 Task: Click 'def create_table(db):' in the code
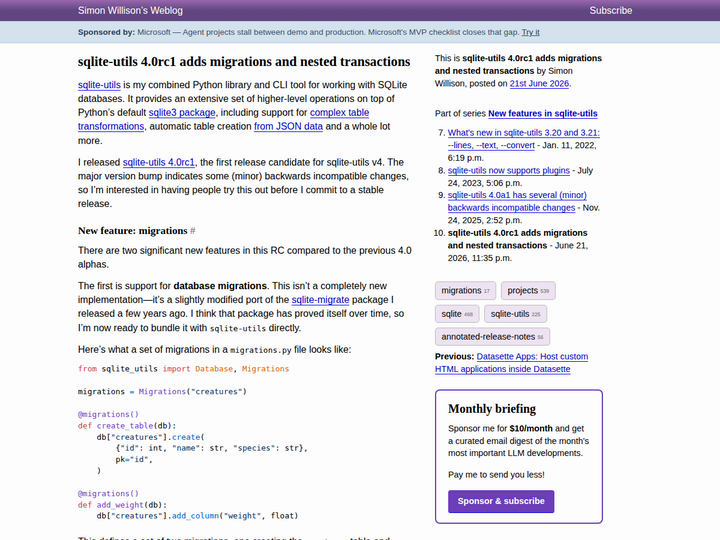[x=127, y=426]
